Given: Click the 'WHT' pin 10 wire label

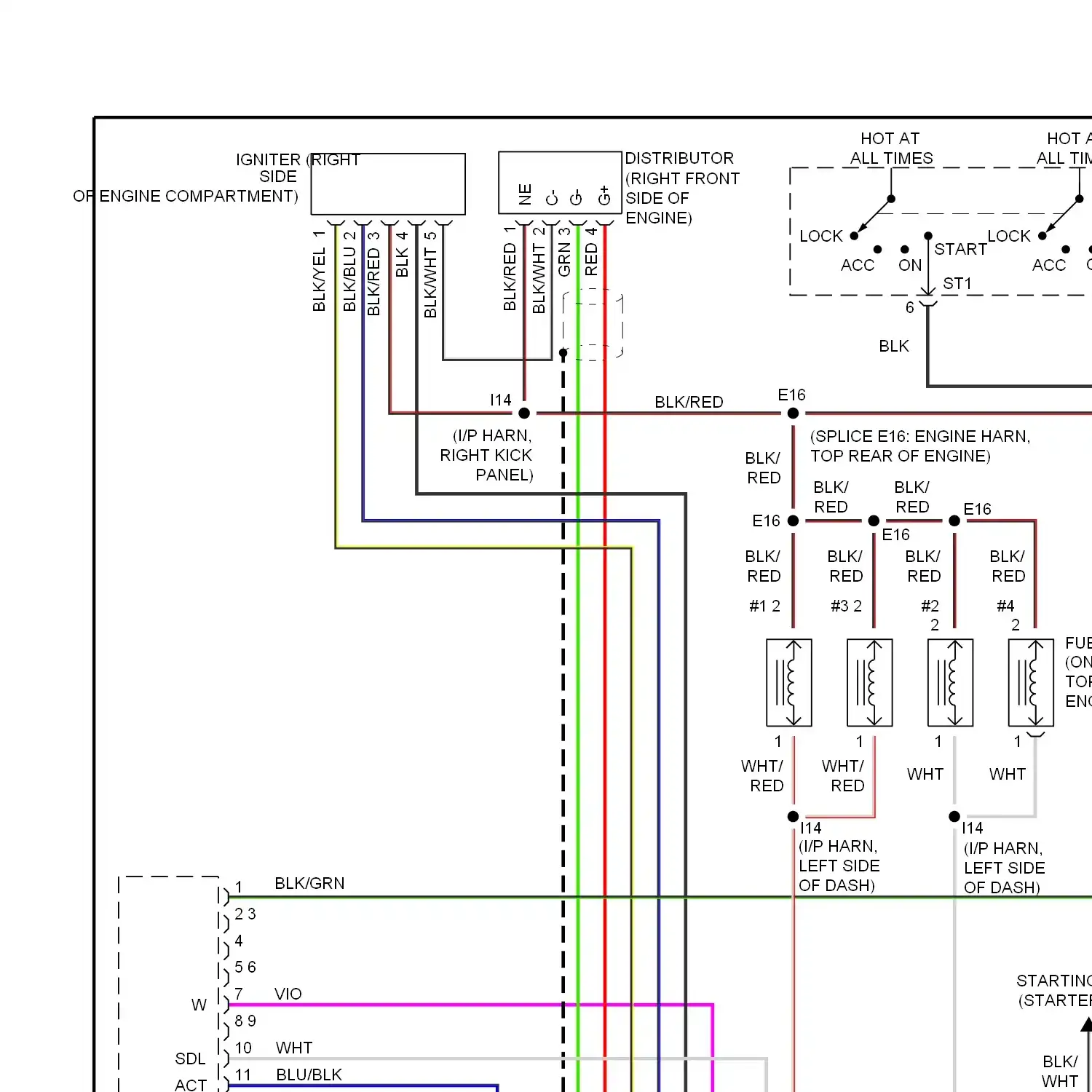Looking at the screenshot, I should click(294, 1048).
